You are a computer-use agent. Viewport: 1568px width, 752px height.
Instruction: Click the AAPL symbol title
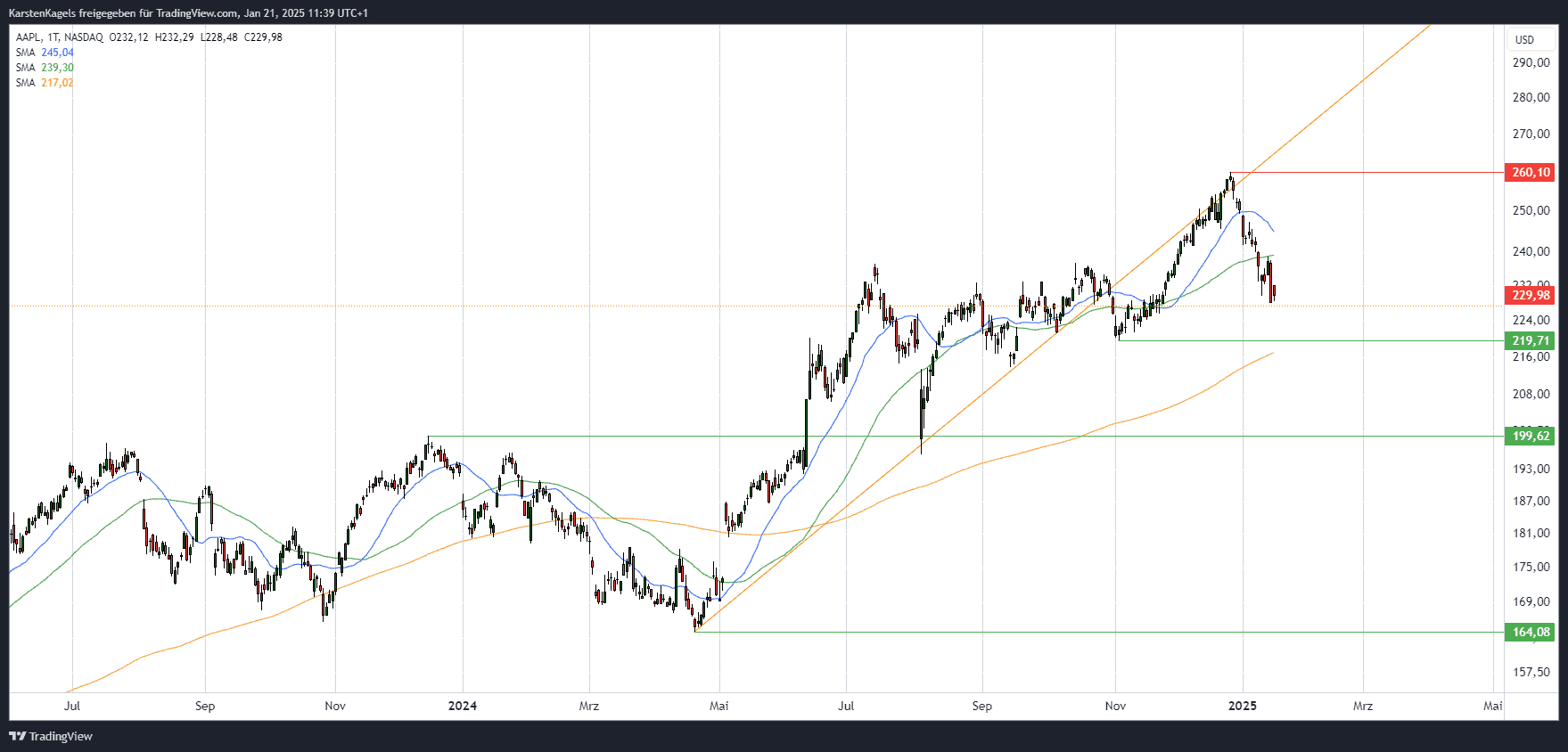[29, 37]
